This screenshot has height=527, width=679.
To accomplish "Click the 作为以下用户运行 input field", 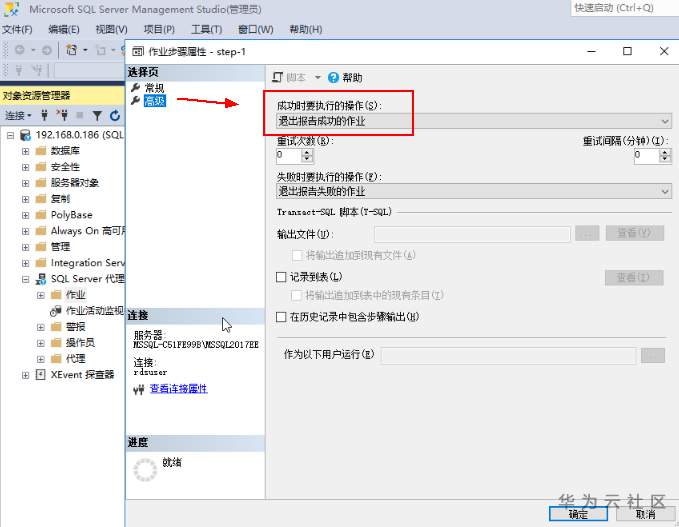I will tap(508, 356).
